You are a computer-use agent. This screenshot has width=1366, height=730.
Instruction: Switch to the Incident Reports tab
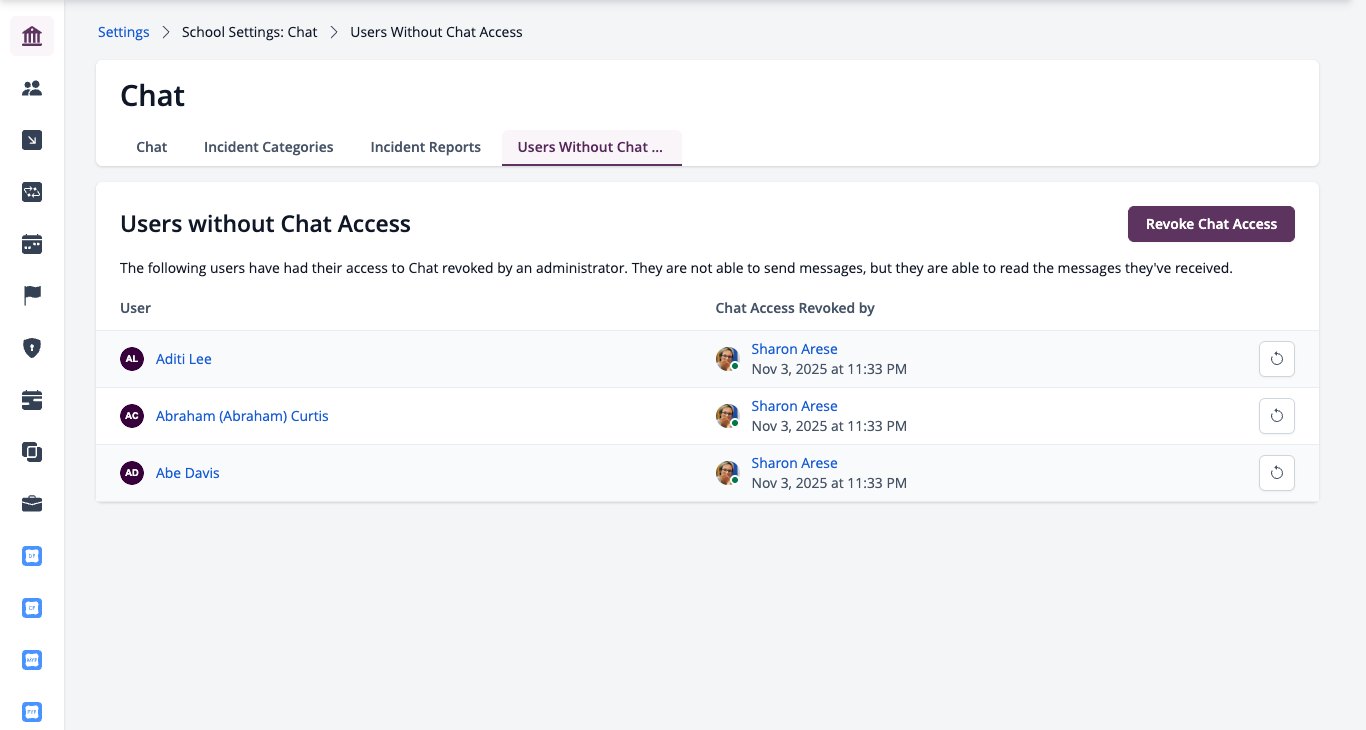tap(425, 147)
